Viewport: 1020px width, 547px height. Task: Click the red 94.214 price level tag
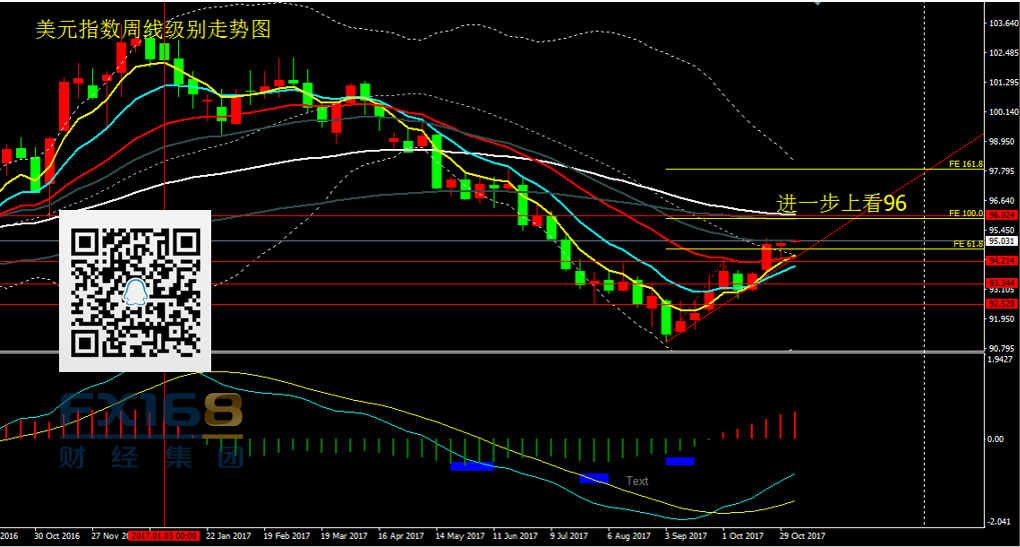coord(1002,262)
